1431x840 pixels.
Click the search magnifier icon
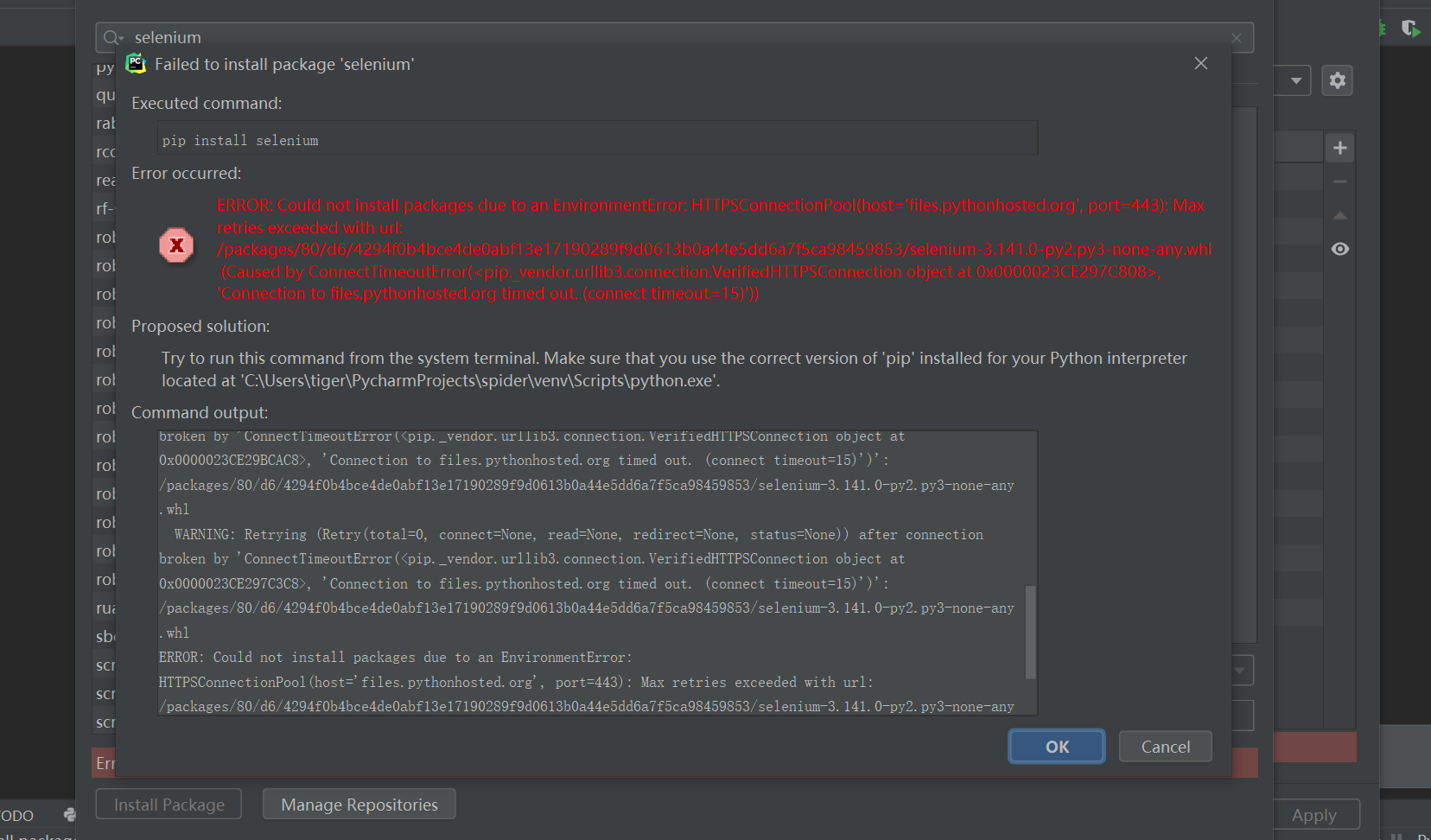pyautogui.click(x=112, y=37)
